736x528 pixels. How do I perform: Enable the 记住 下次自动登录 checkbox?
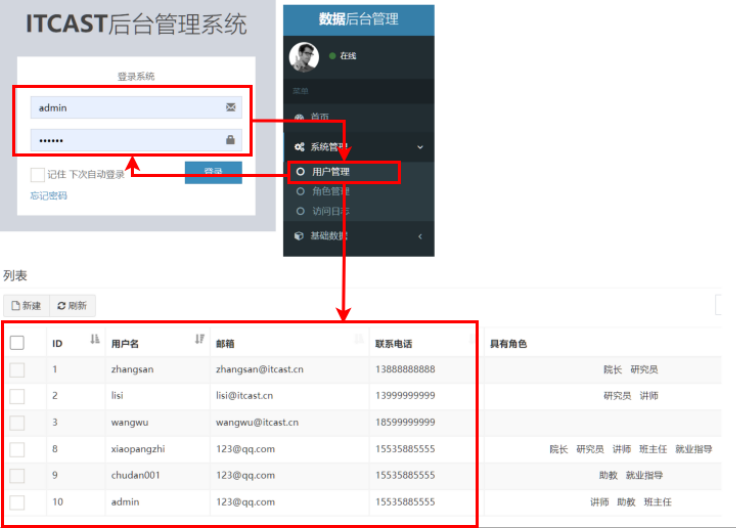click(x=37, y=174)
